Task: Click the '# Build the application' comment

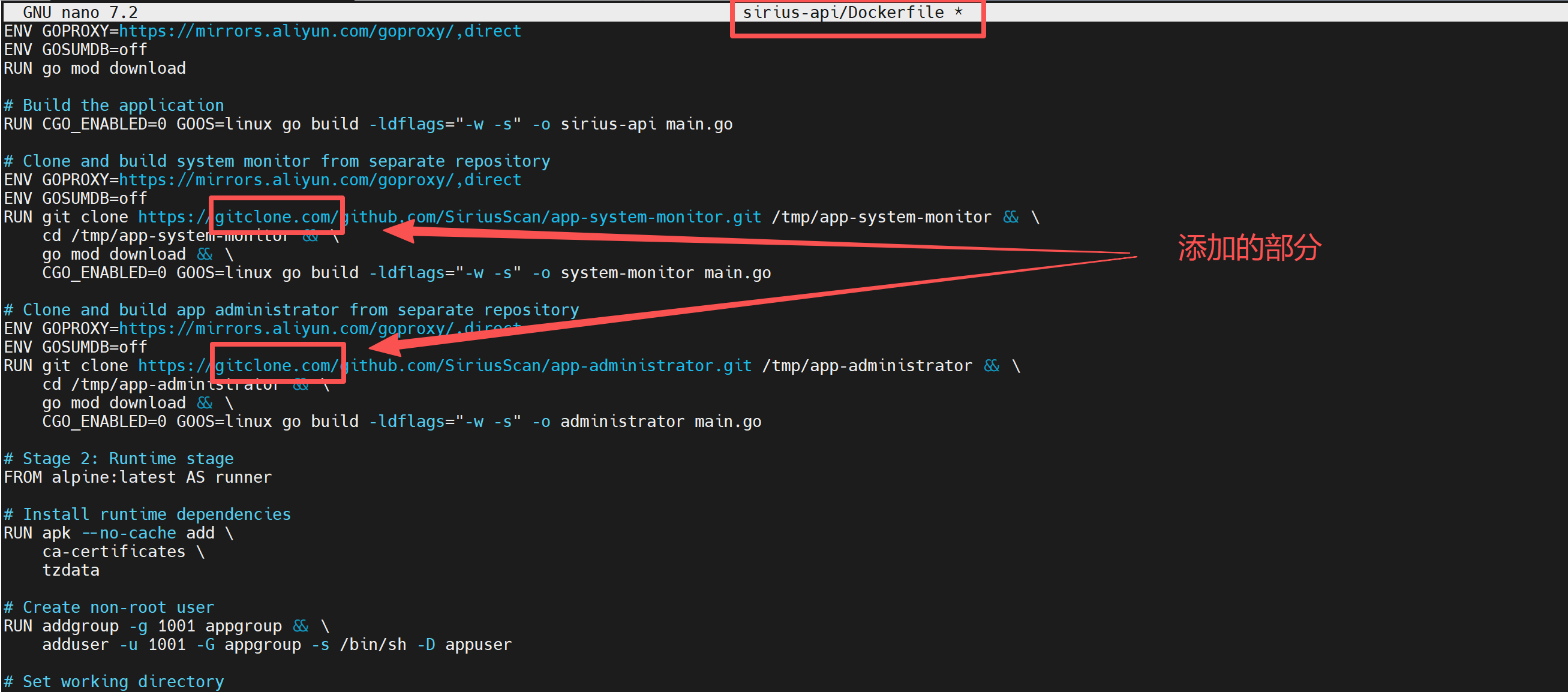Action: click(114, 106)
